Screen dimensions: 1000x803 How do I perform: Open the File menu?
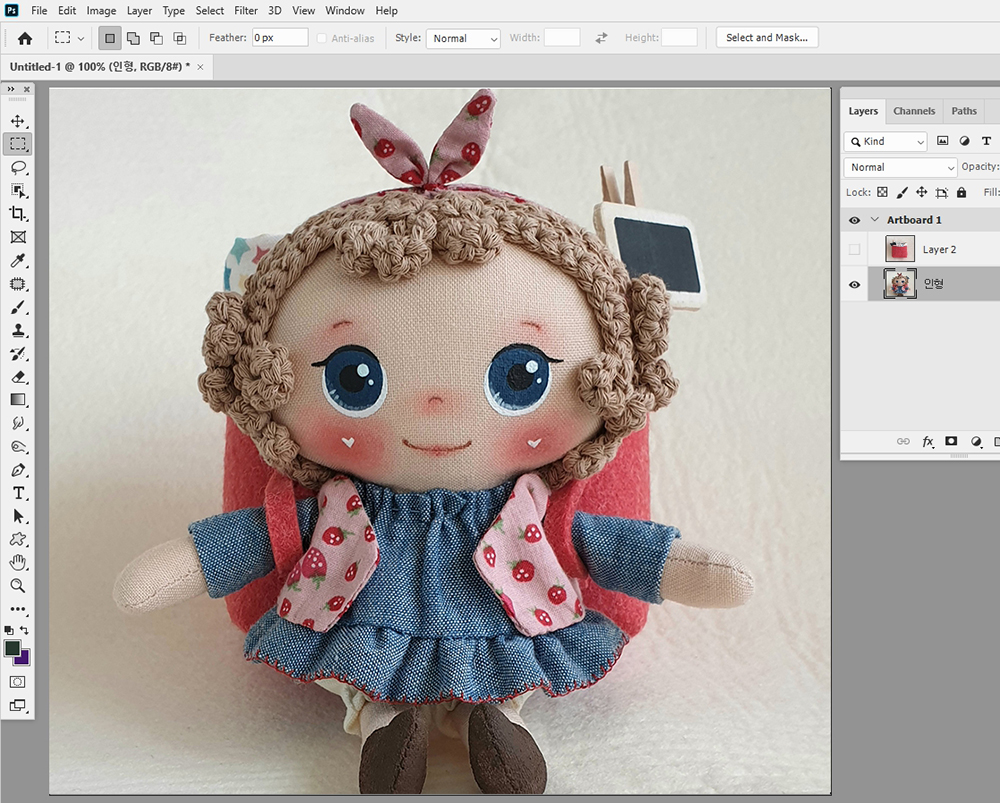tap(39, 11)
